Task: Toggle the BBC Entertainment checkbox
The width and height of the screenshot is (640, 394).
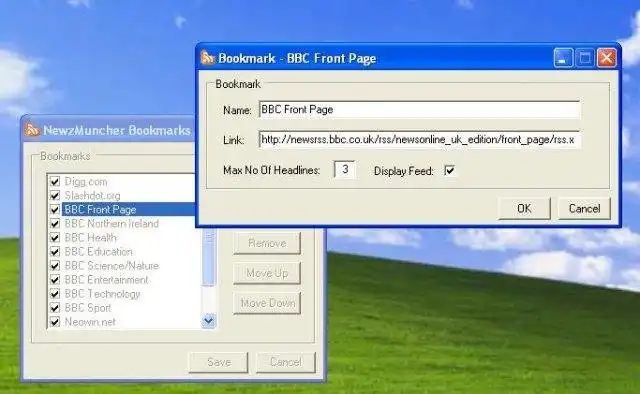Action: [55, 280]
